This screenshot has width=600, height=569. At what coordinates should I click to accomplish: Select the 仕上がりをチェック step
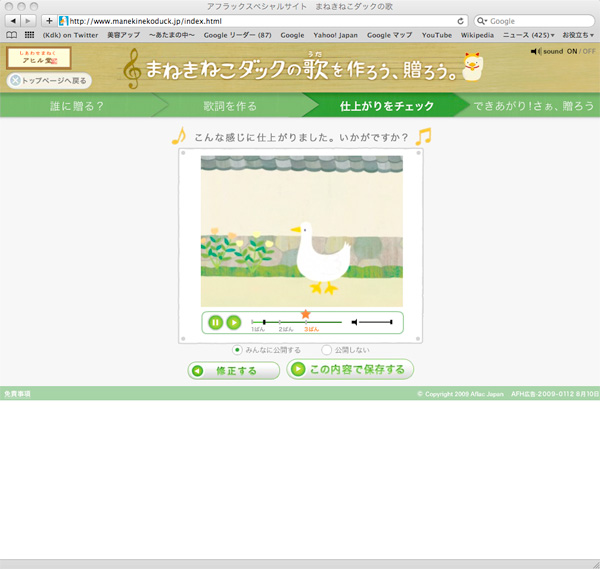[386, 106]
